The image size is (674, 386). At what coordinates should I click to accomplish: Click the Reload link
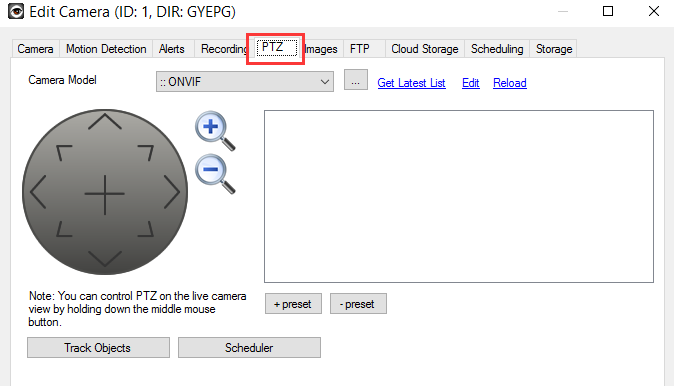[x=509, y=83]
